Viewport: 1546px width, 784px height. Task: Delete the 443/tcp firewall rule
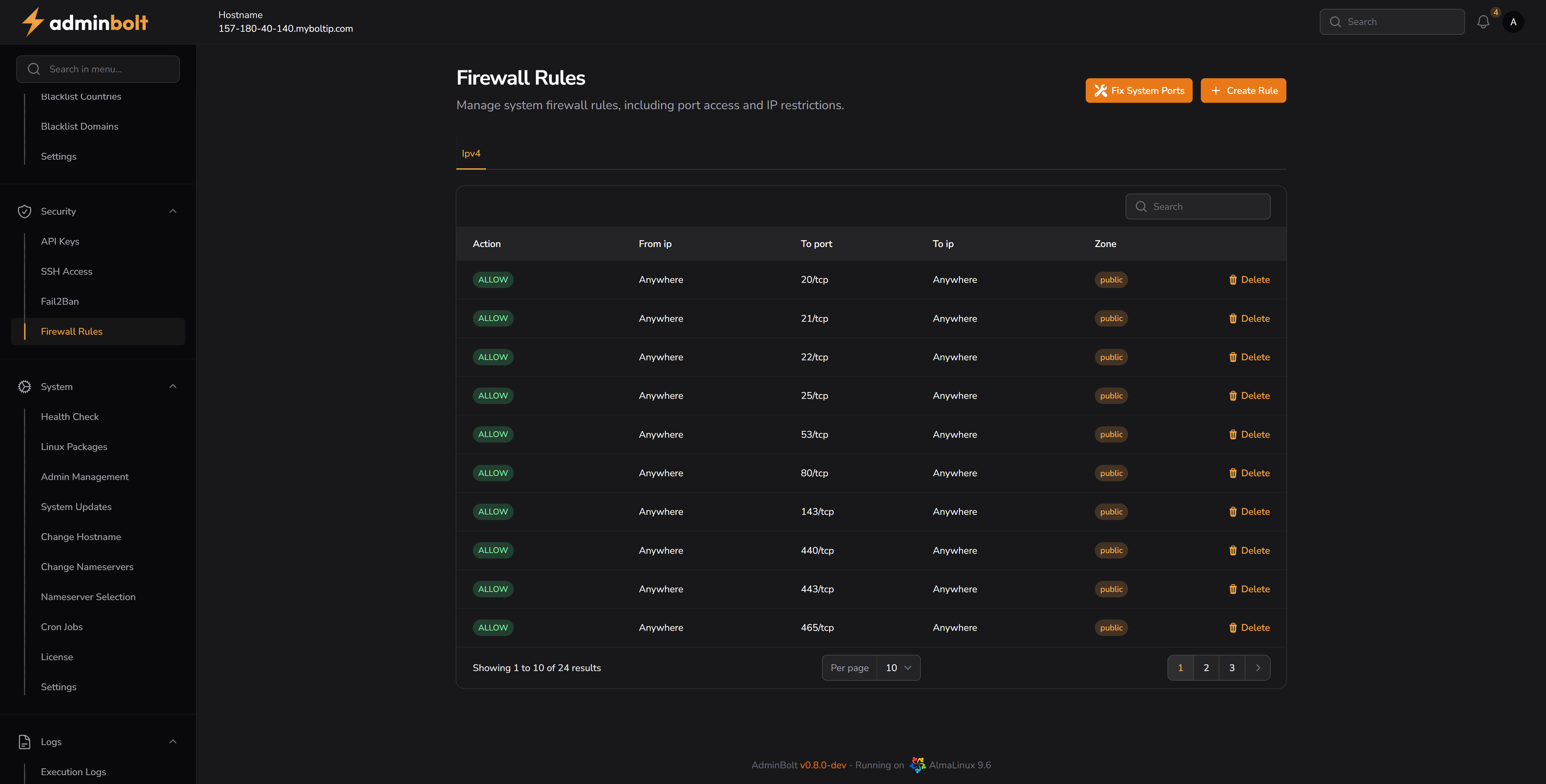[x=1250, y=589]
